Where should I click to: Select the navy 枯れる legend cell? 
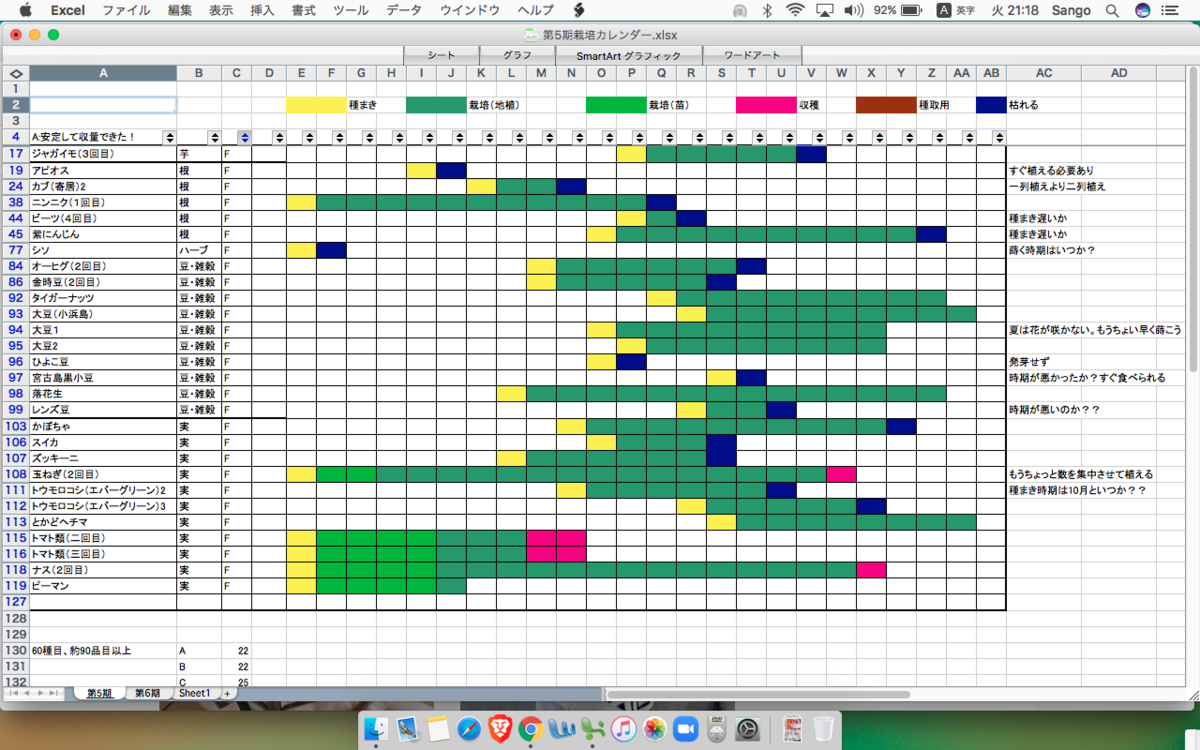pos(991,105)
